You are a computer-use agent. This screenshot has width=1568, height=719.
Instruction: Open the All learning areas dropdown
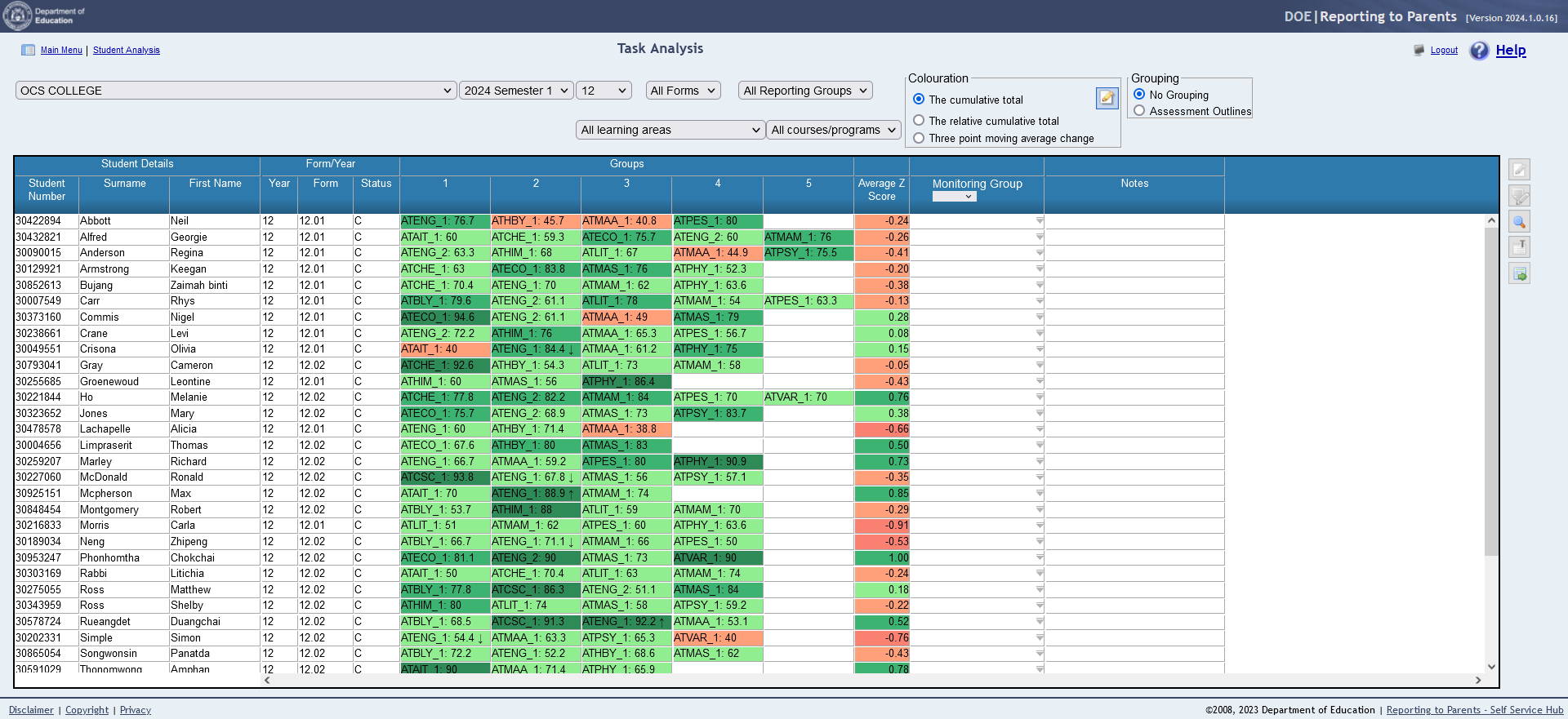[x=670, y=130]
